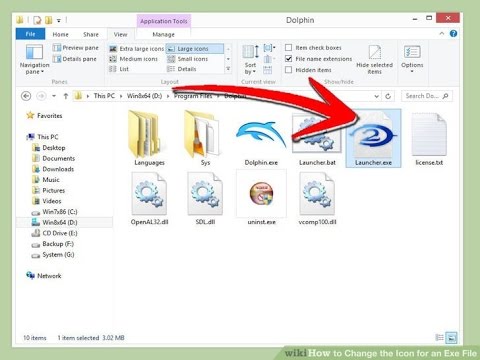The width and height of the screenshot is (480, 360).
Task: Open address bar history dropdown
Action: point(376,96)
